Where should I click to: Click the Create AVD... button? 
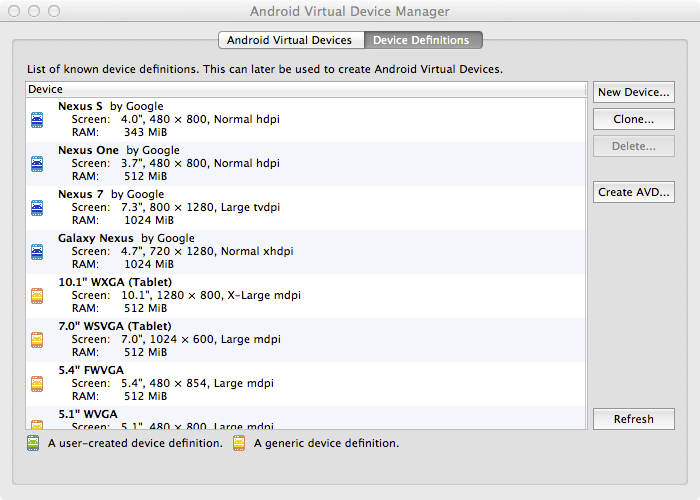coord(633,192)
